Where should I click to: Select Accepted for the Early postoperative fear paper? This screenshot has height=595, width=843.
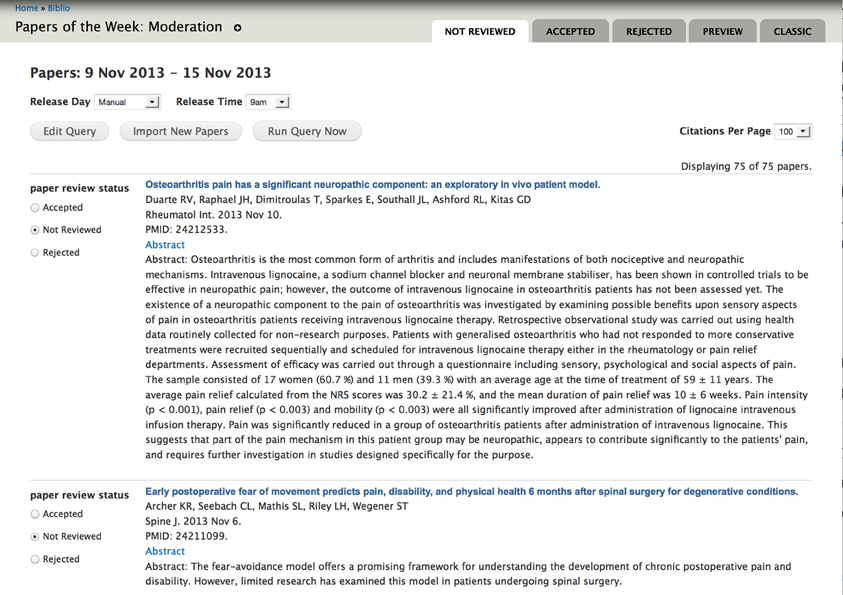point(35,514)
